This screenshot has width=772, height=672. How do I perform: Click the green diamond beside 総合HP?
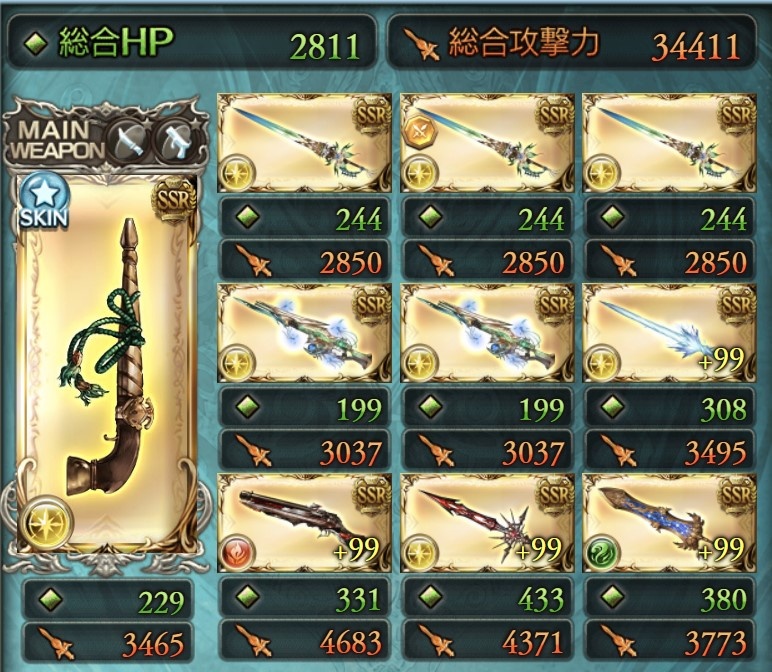37,43
